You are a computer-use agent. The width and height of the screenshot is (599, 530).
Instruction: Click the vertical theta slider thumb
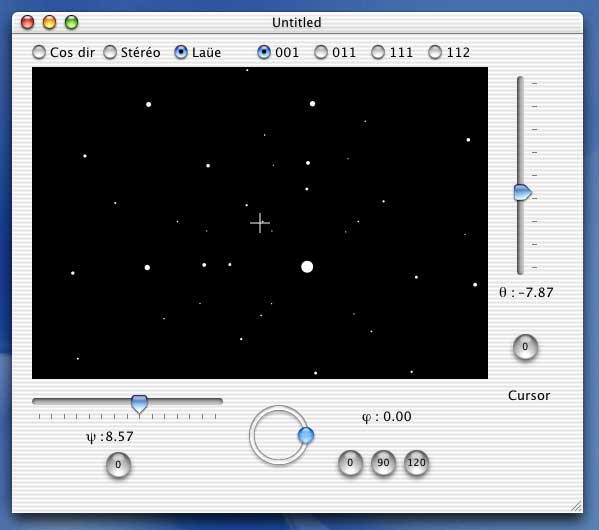point(523,192)
